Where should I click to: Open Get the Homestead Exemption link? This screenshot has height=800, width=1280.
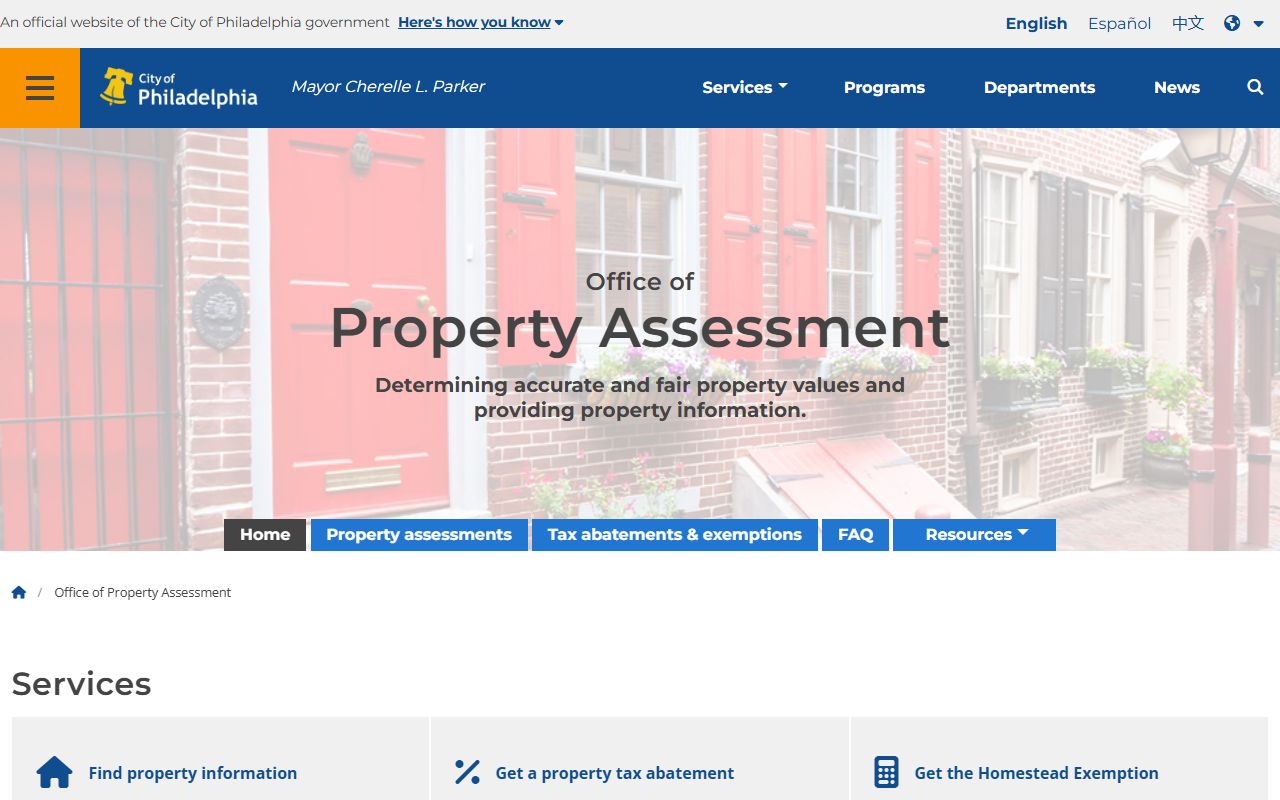1037,773
